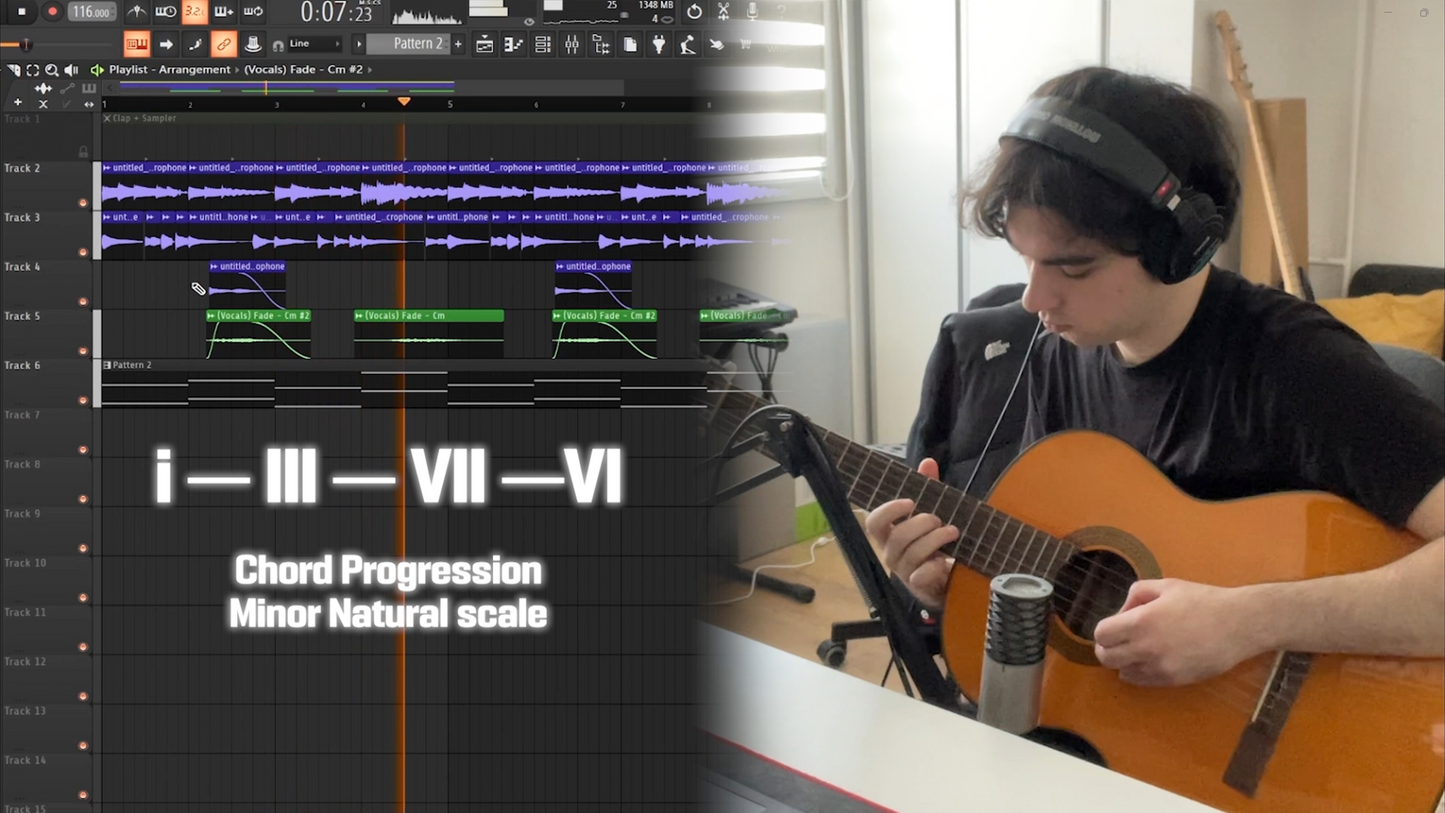Stop playback with the Stop button

(x=22, y=12)
